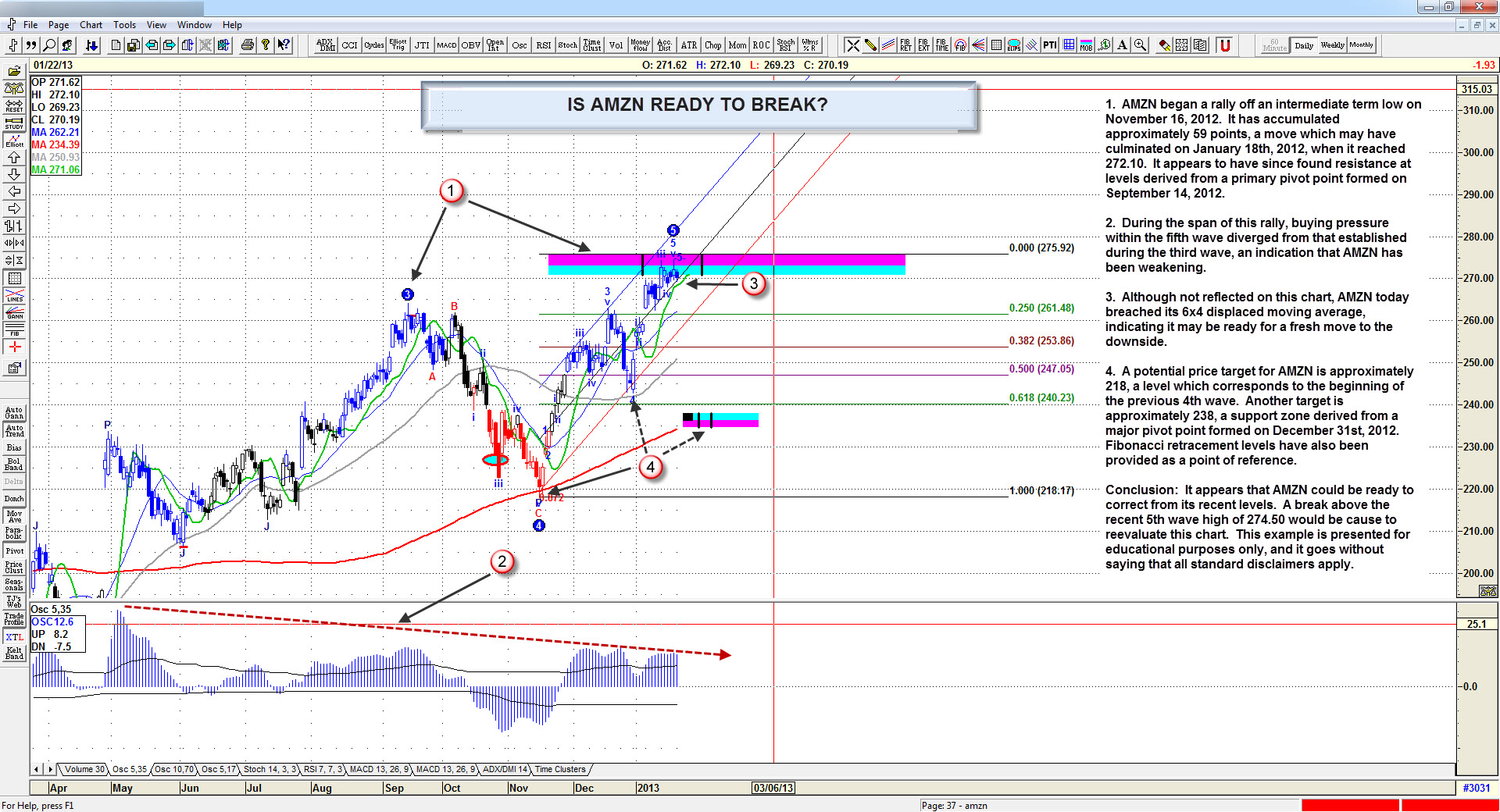The height and width of the screenshot is (812, 1500).
Task: Click the yellow question mark help icon
Action: pos(266,45)
